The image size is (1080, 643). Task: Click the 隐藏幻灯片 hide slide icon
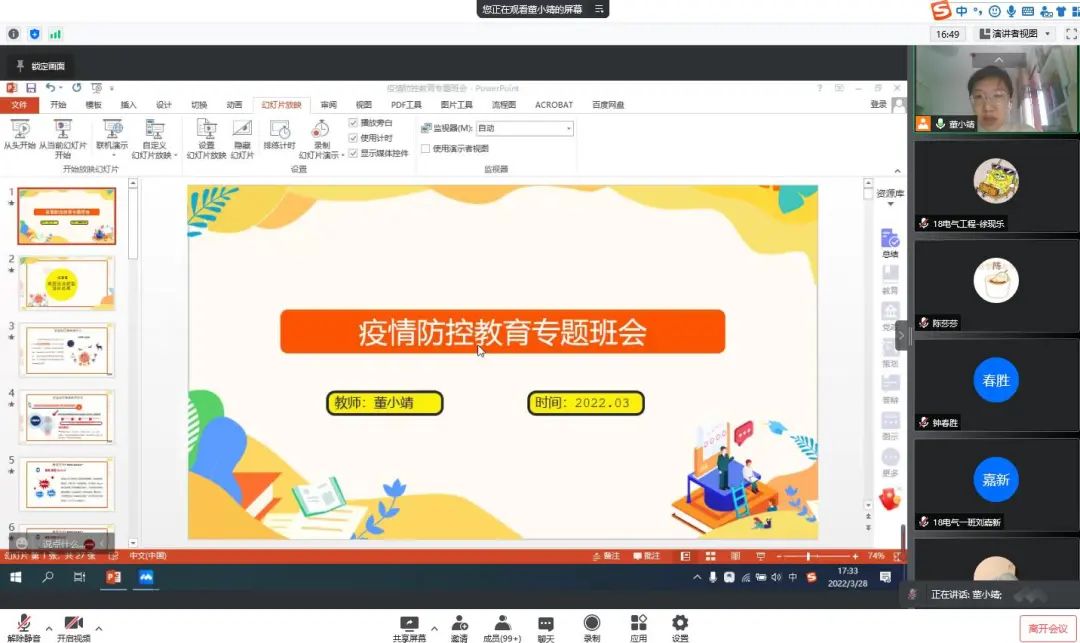(242, 129)
